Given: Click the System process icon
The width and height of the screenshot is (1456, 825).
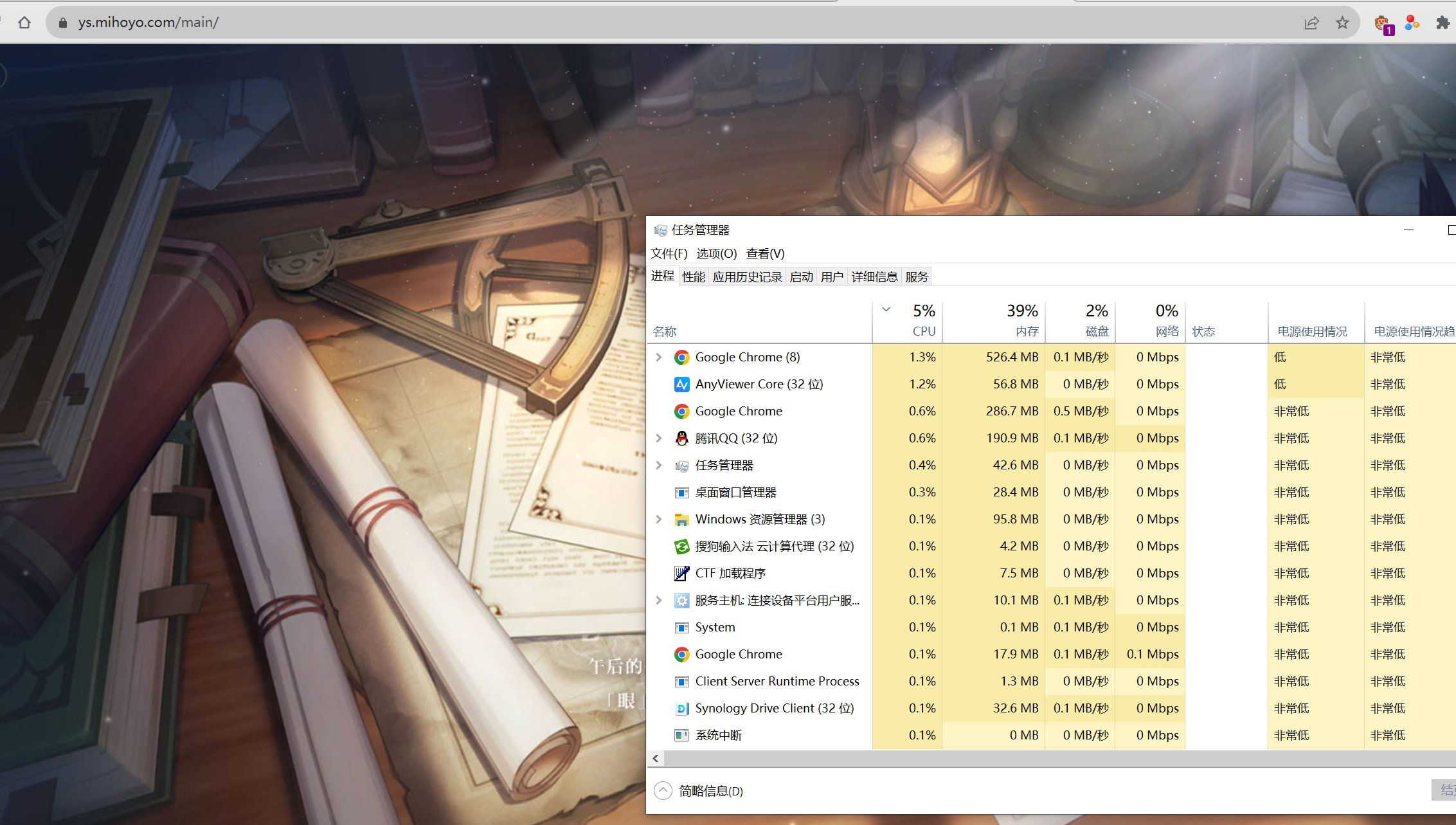Looking at the screenshot, I should [x=681, y=628].
